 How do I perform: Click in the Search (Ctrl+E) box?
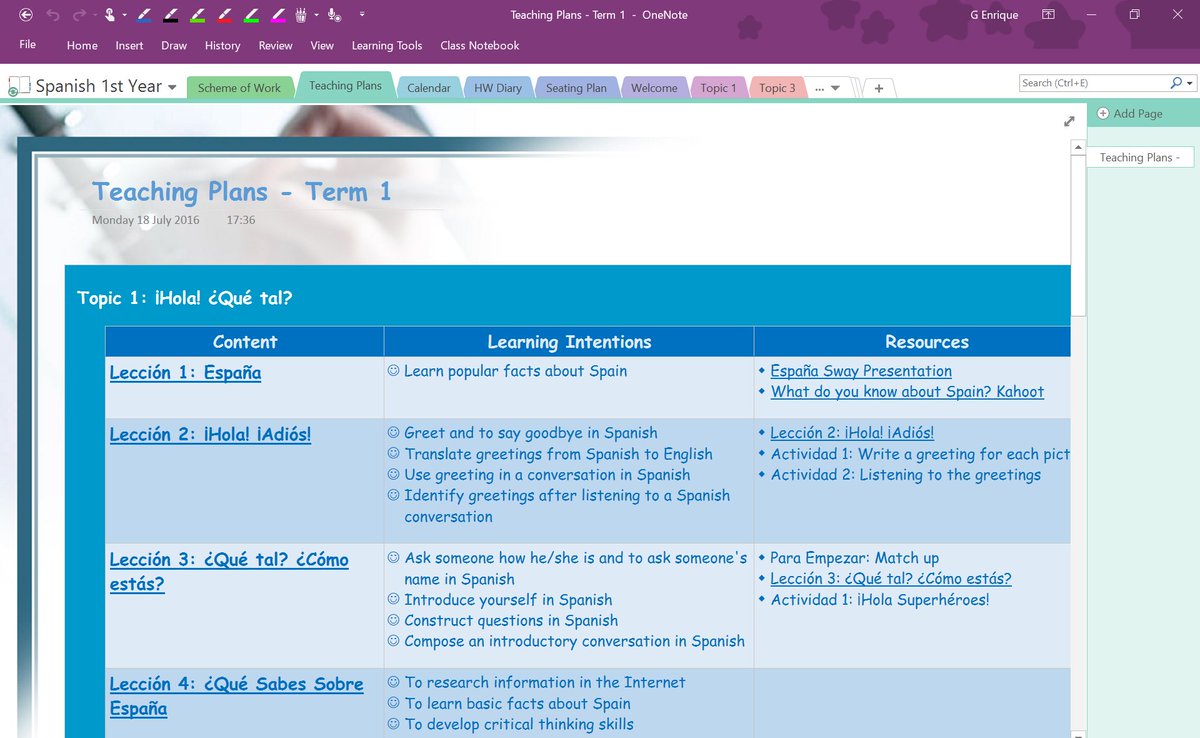(x=1093, y=83)
